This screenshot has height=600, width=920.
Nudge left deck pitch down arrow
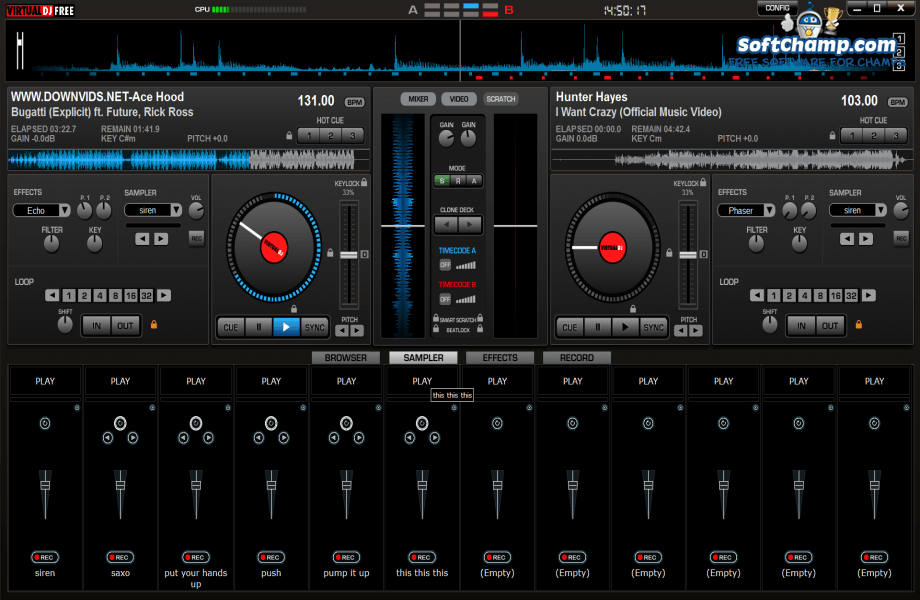341,331
